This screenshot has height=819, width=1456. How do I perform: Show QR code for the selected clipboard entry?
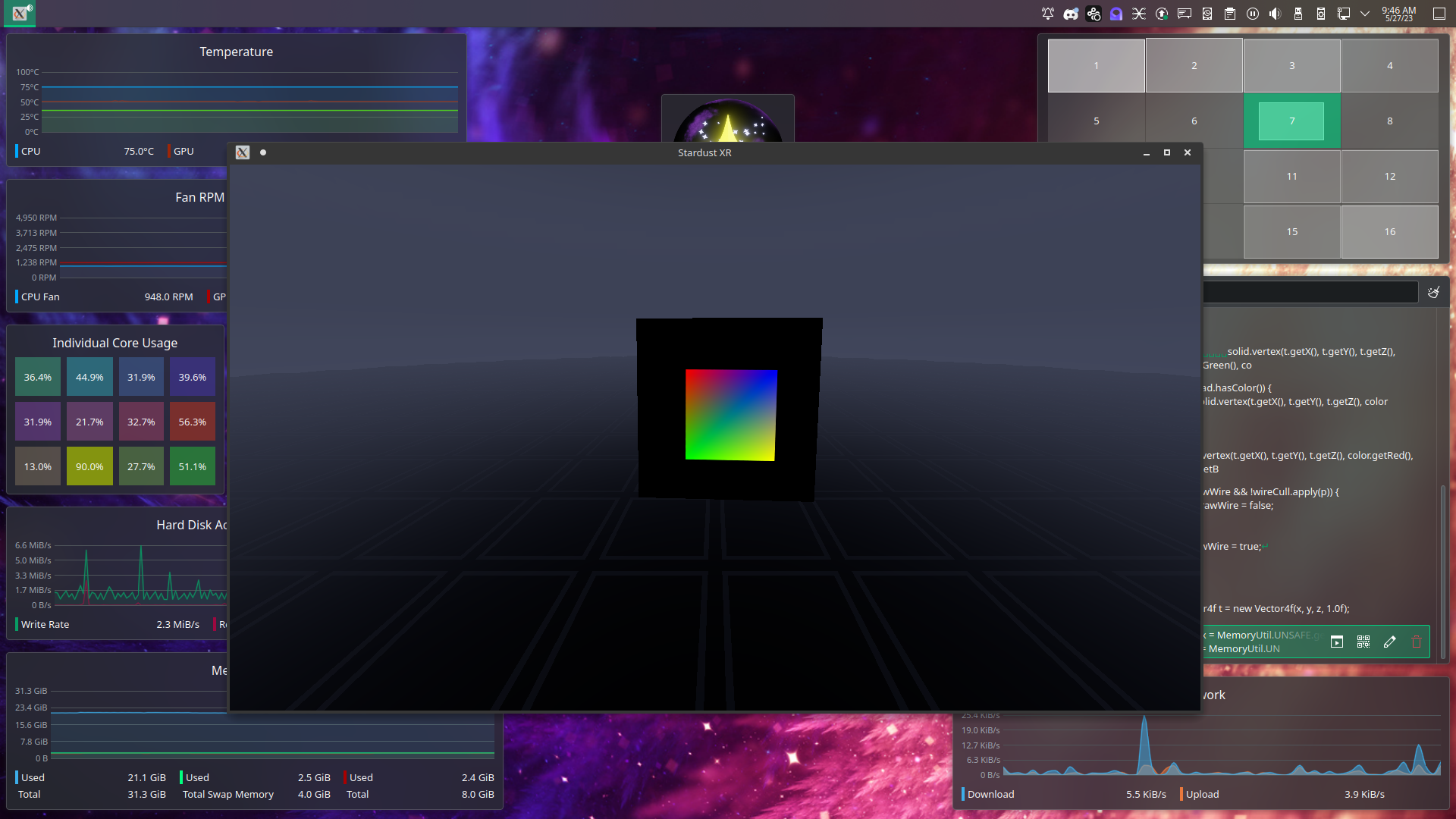pyautogui.click(x=1363, y=642)
